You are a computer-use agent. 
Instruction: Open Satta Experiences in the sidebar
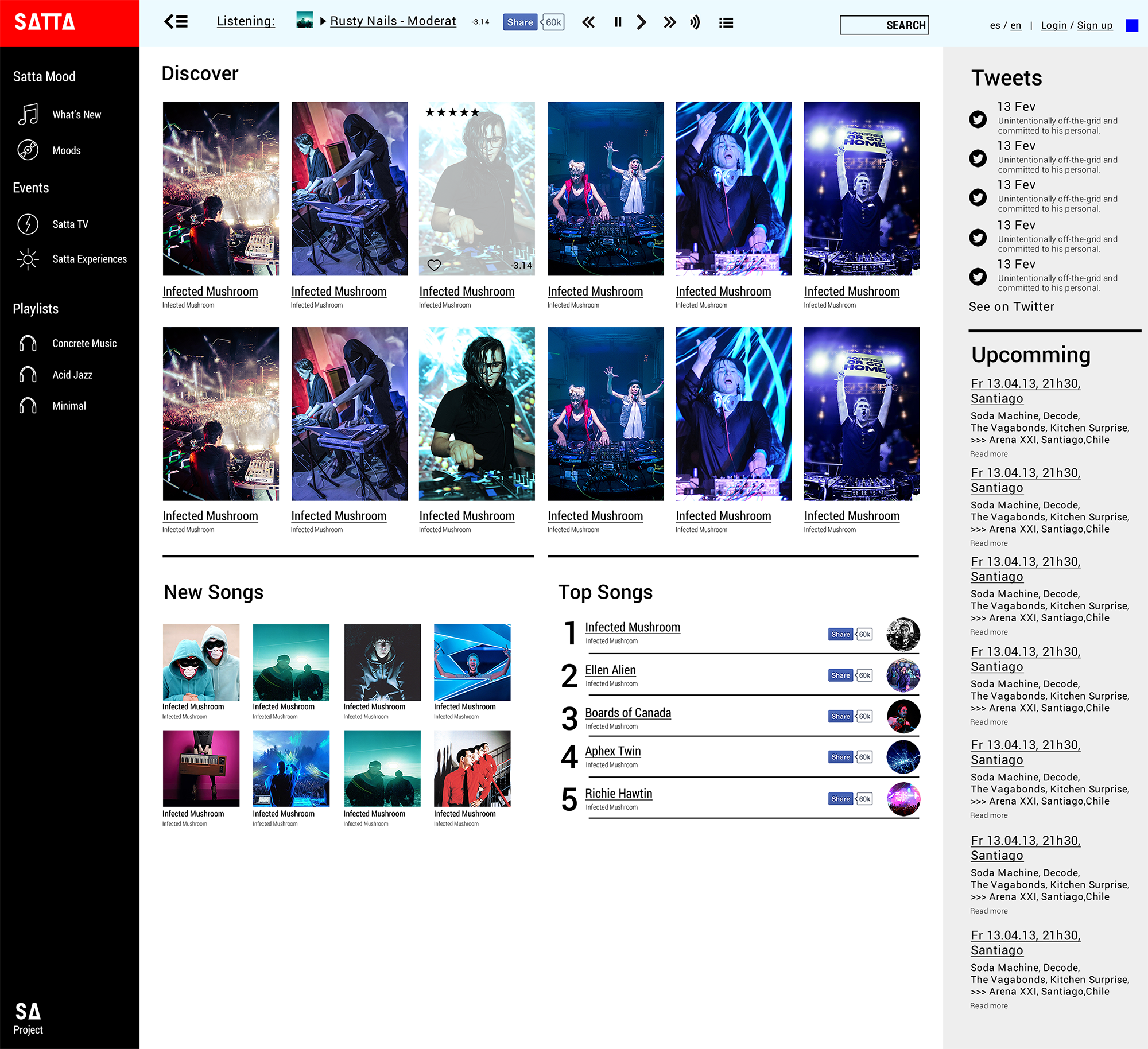(x=90, y=259)
